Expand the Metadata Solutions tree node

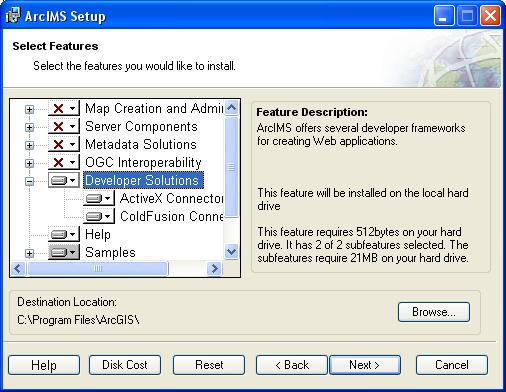pyautogui.click(x=29, y=145)
